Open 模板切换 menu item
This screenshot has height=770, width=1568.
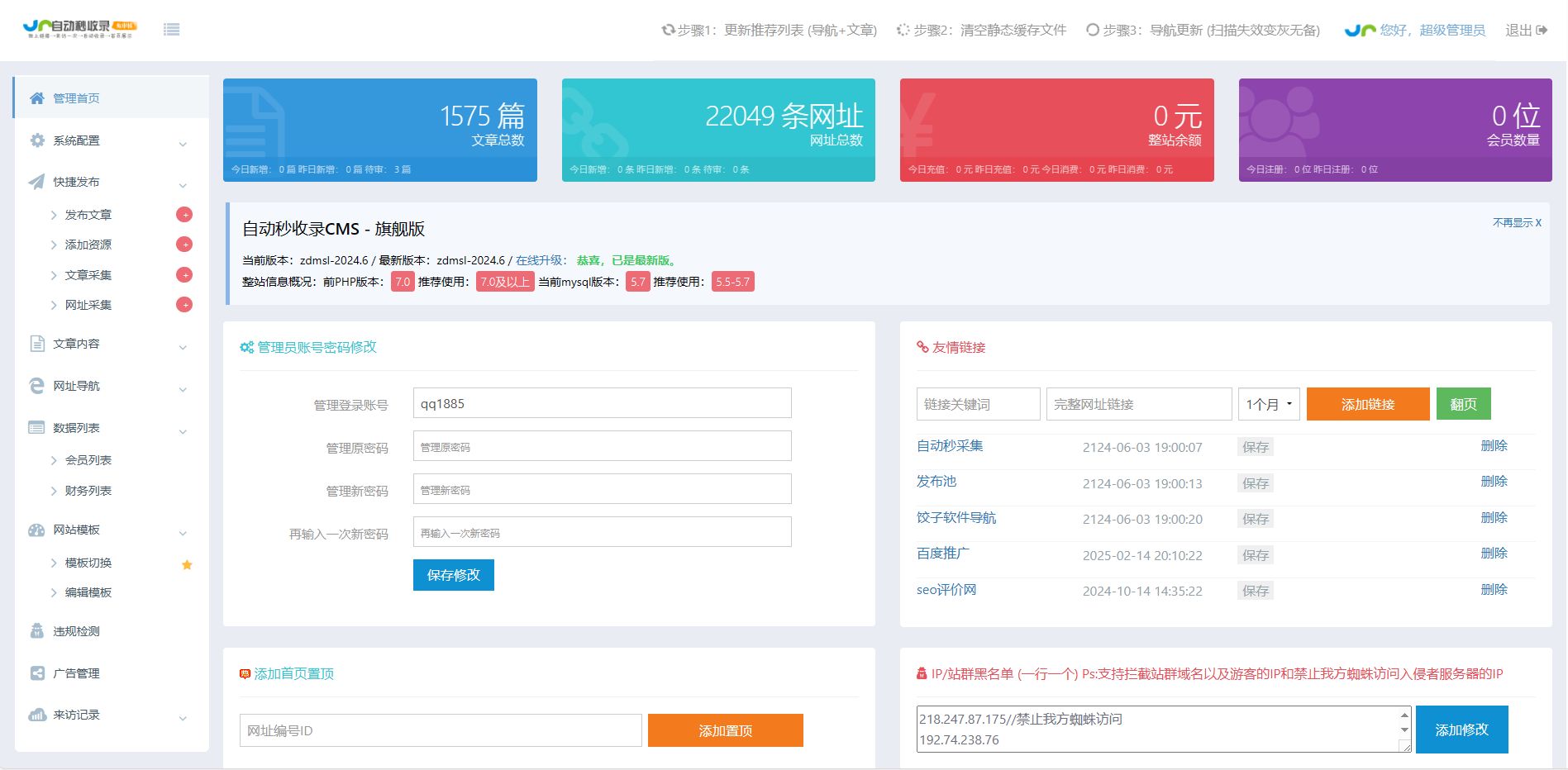pos(88,563)
